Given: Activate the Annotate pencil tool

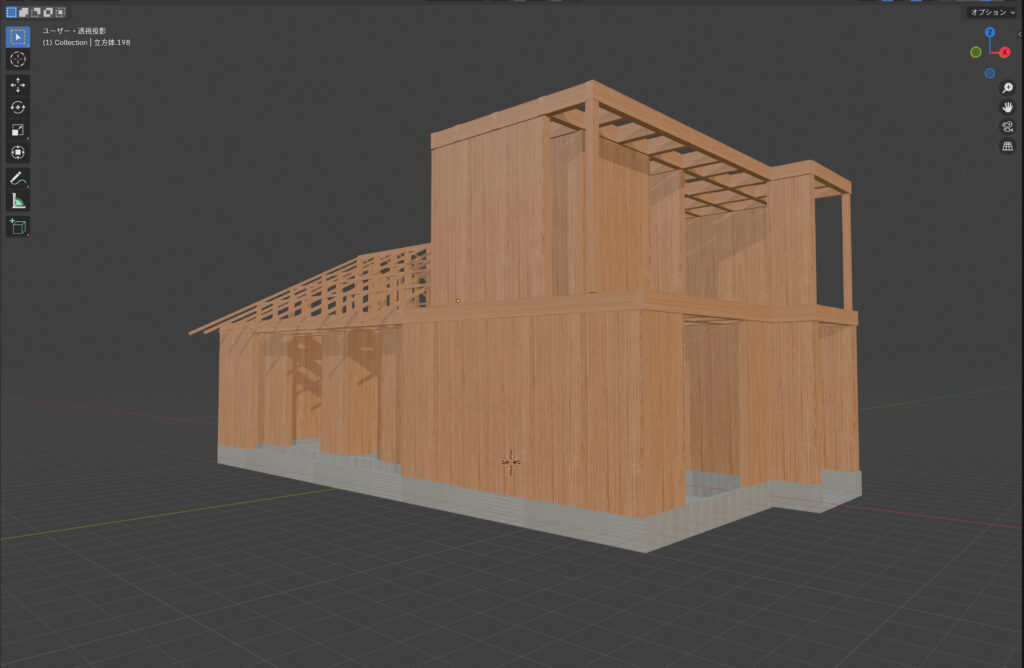Looking at the screenshot, I should click(18, 178).
